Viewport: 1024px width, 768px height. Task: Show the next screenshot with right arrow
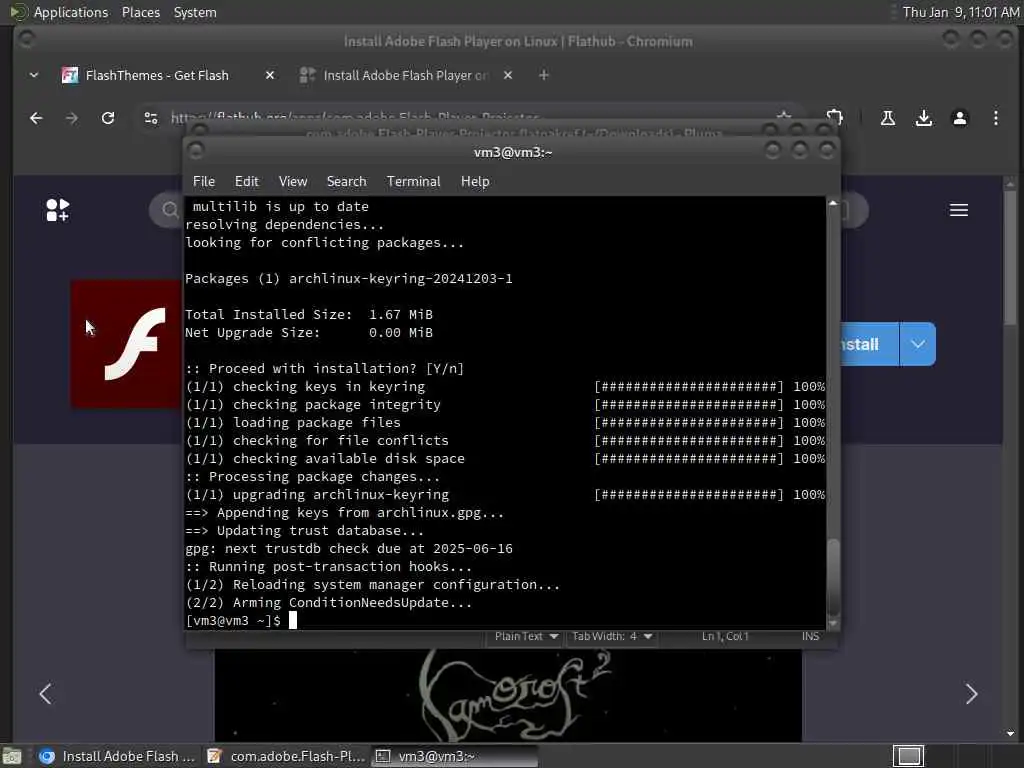pos(971,694)
